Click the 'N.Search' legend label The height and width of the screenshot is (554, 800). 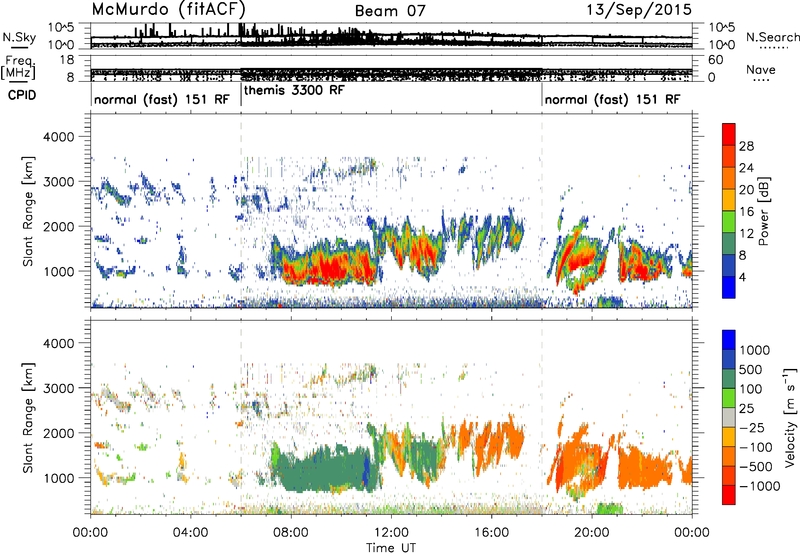772,37
